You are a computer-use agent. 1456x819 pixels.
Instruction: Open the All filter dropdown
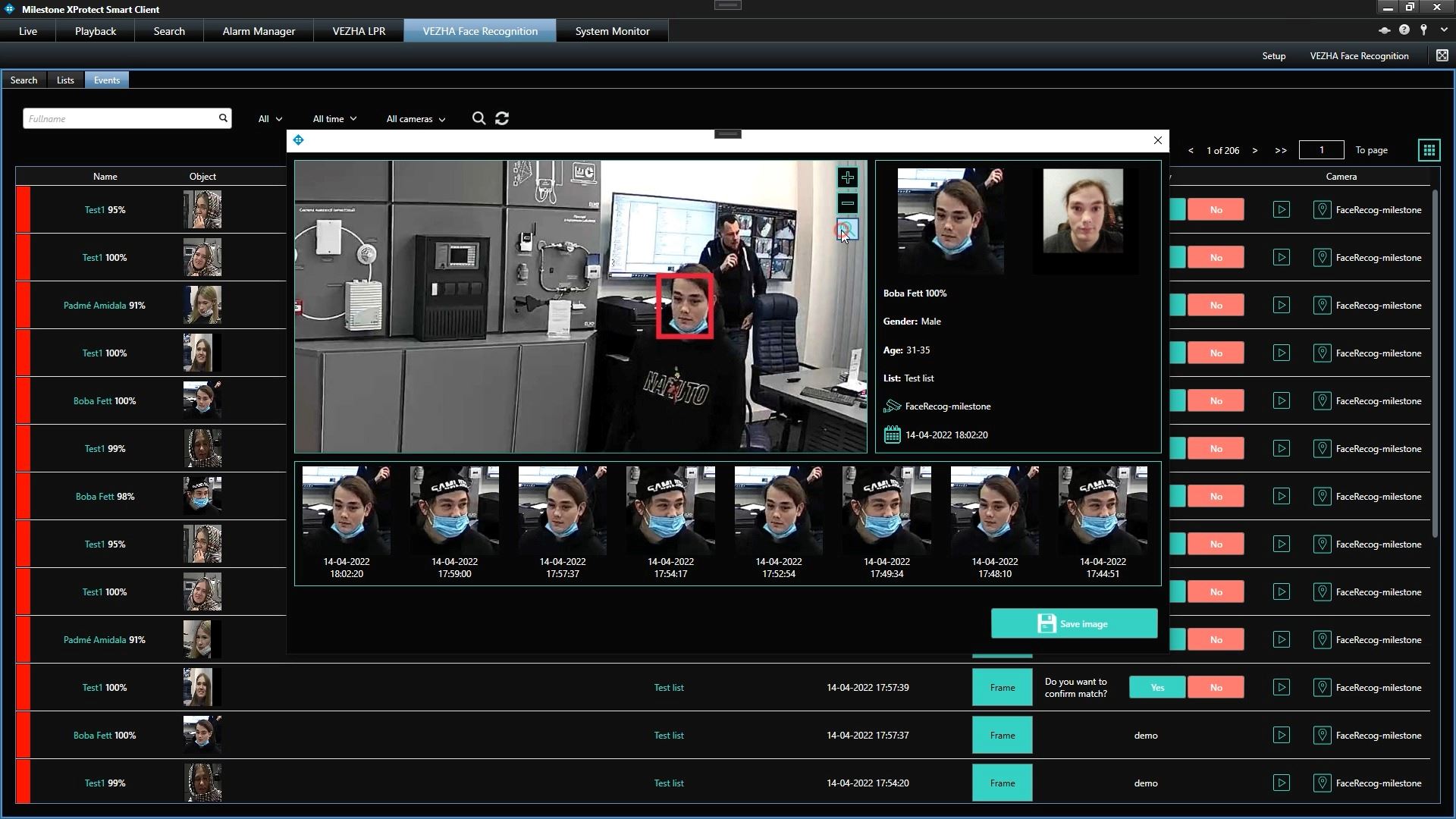pyautogui.click(x=270, y=119)
